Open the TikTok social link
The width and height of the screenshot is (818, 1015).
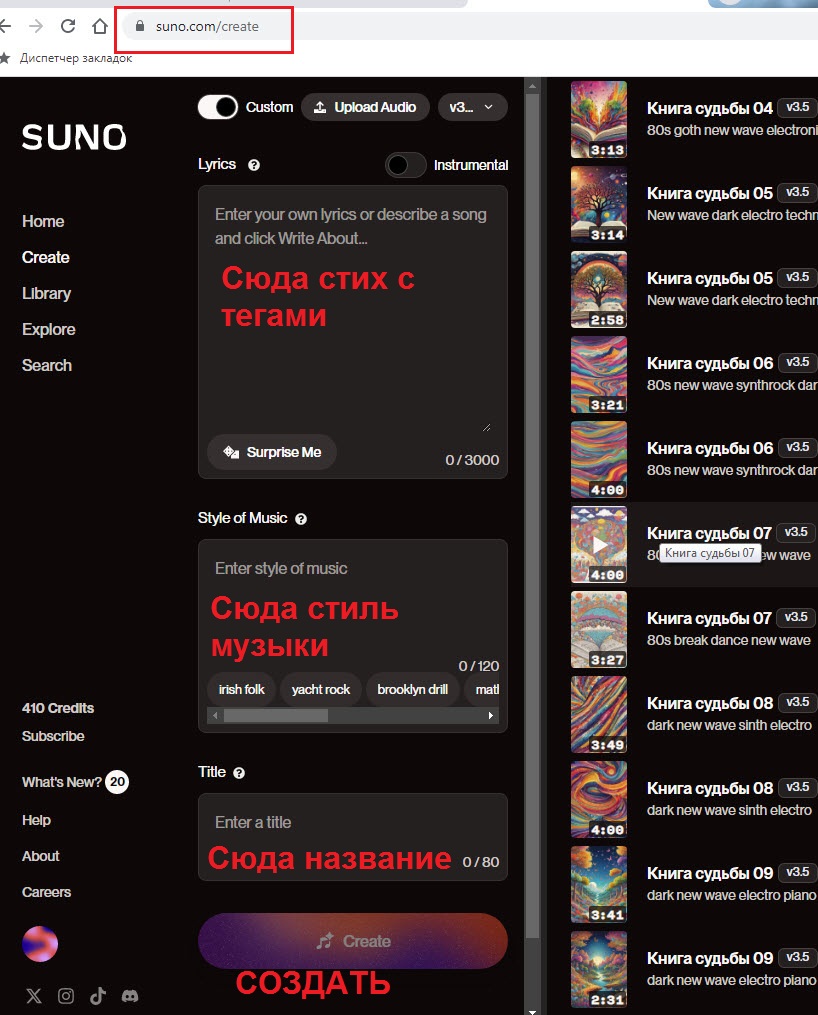pos(98,996)
